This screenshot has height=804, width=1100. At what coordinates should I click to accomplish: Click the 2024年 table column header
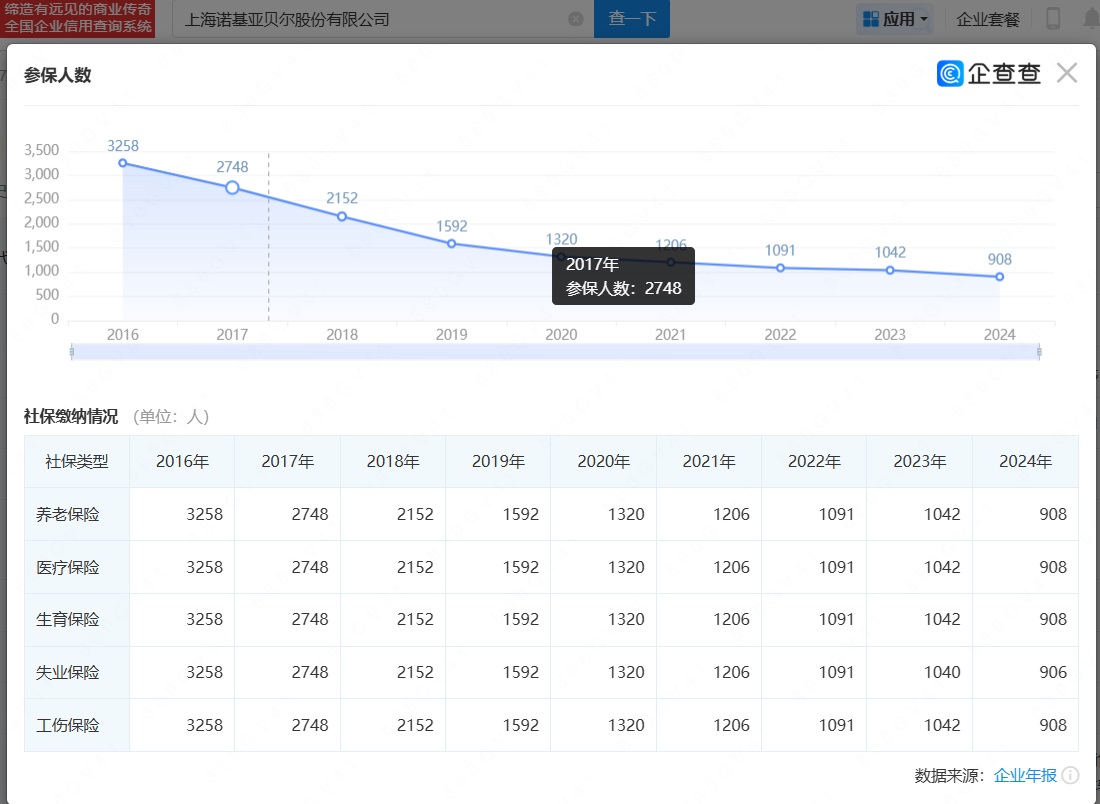[1025, 462]
